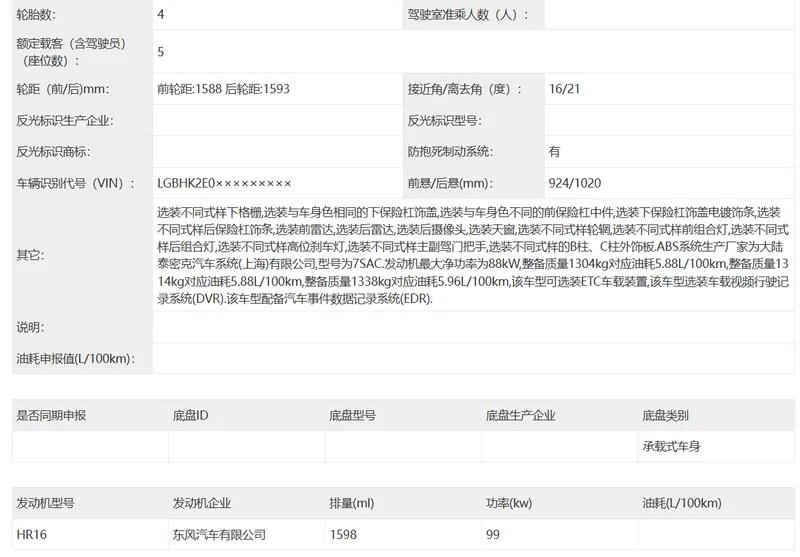Click the VIN value LGBHK2E0
Image resolution: width=800 pixels, height=557 pixels.
click(224, 183)
